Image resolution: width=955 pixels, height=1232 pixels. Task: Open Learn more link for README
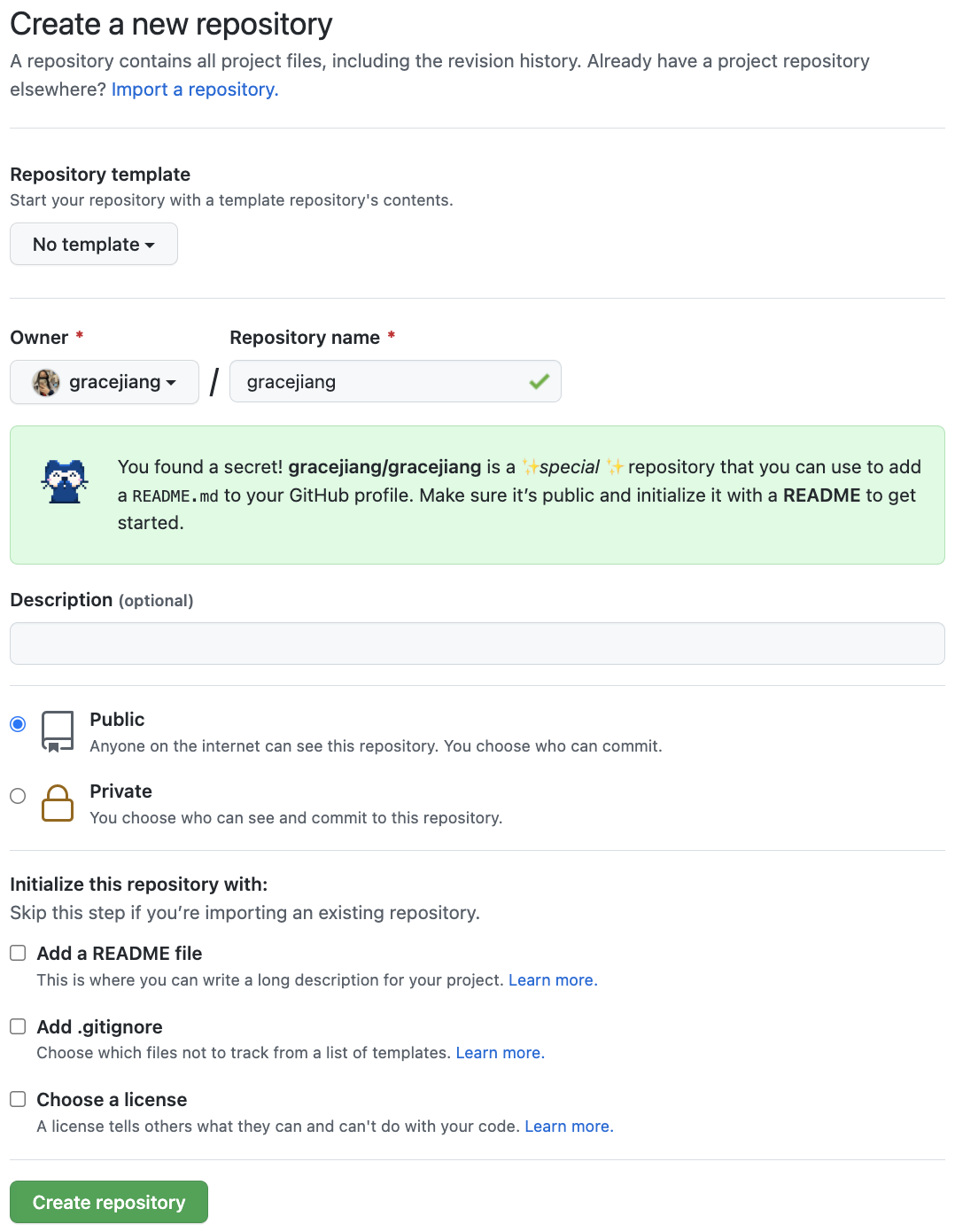[x=553, y=980]
